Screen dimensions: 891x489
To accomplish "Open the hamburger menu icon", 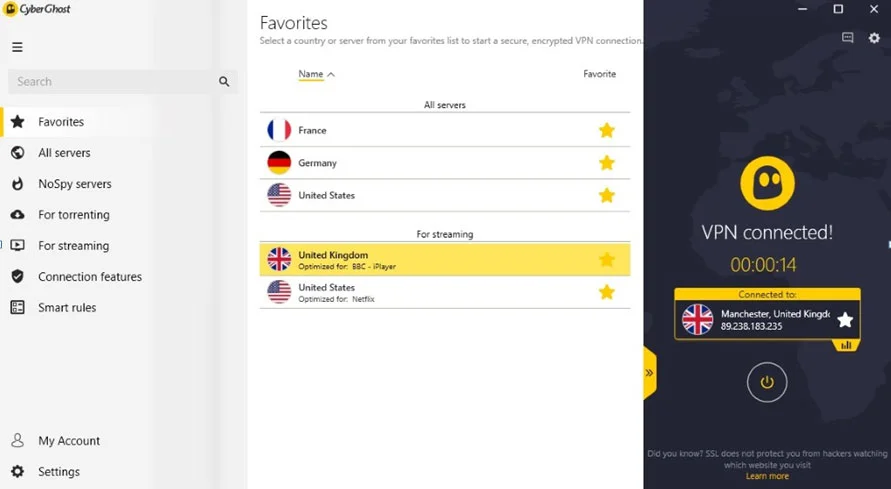I will click(x=18, y=47).
